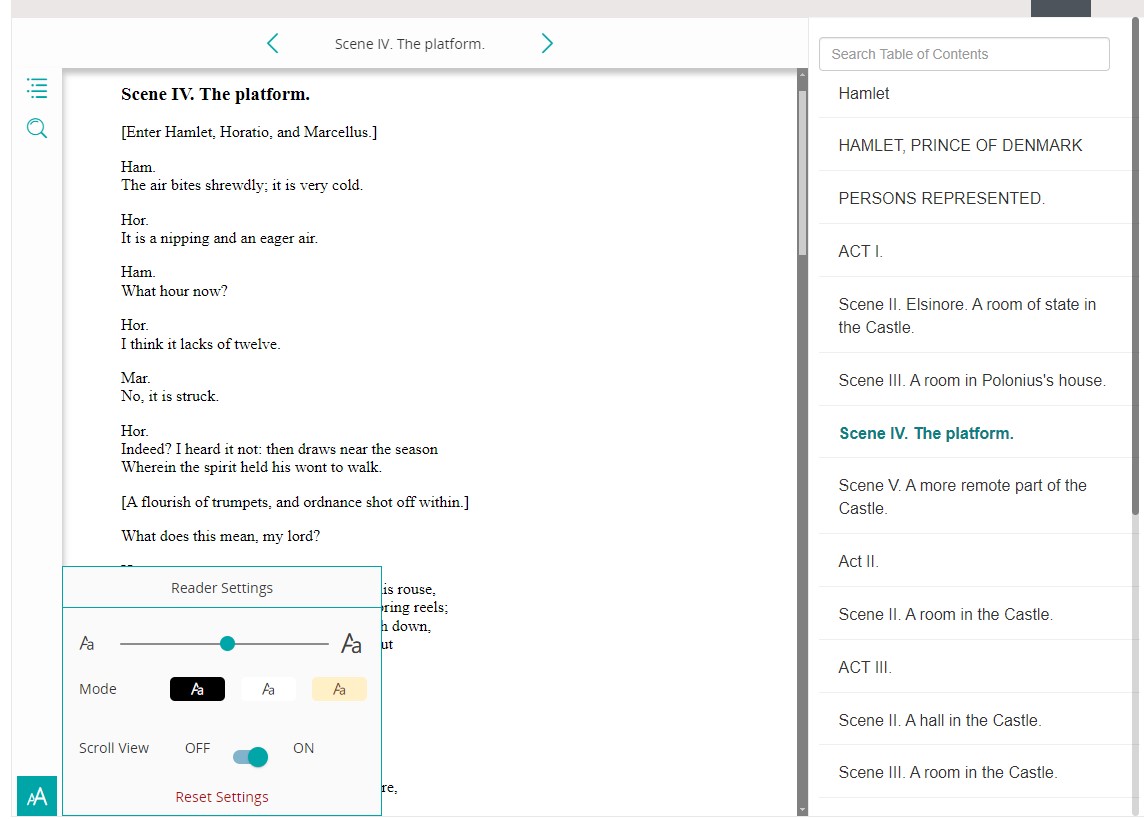
Task: Click the Scene IV. The platform. heading text
Action: point(215,94)
